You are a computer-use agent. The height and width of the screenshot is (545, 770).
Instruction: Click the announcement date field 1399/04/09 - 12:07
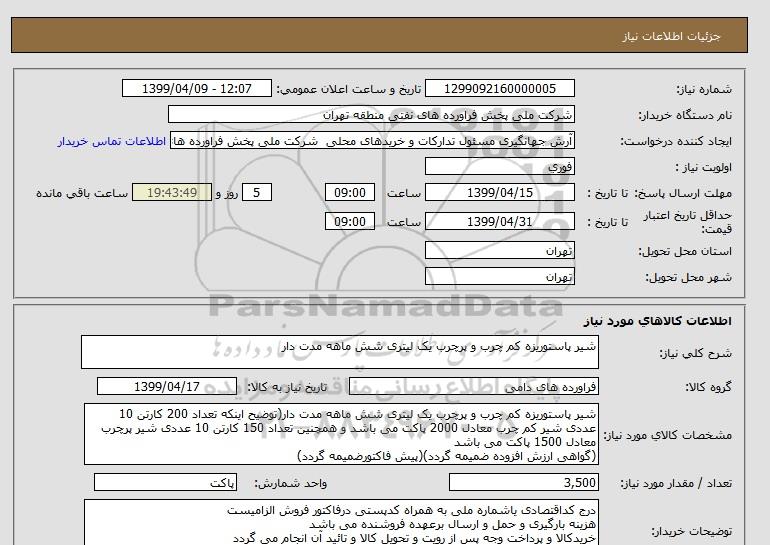pos(196,88)
